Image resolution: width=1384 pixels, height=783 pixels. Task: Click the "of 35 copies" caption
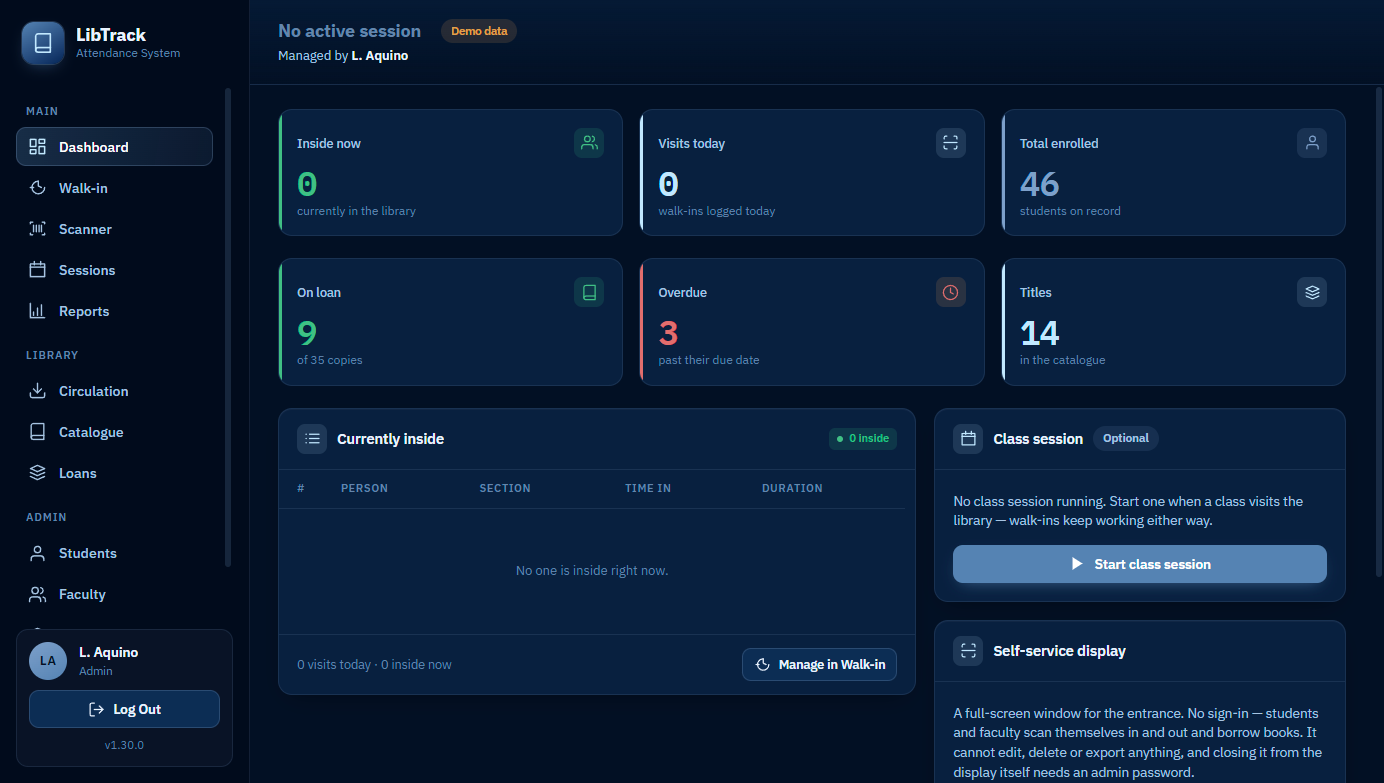tap(330, 360)
